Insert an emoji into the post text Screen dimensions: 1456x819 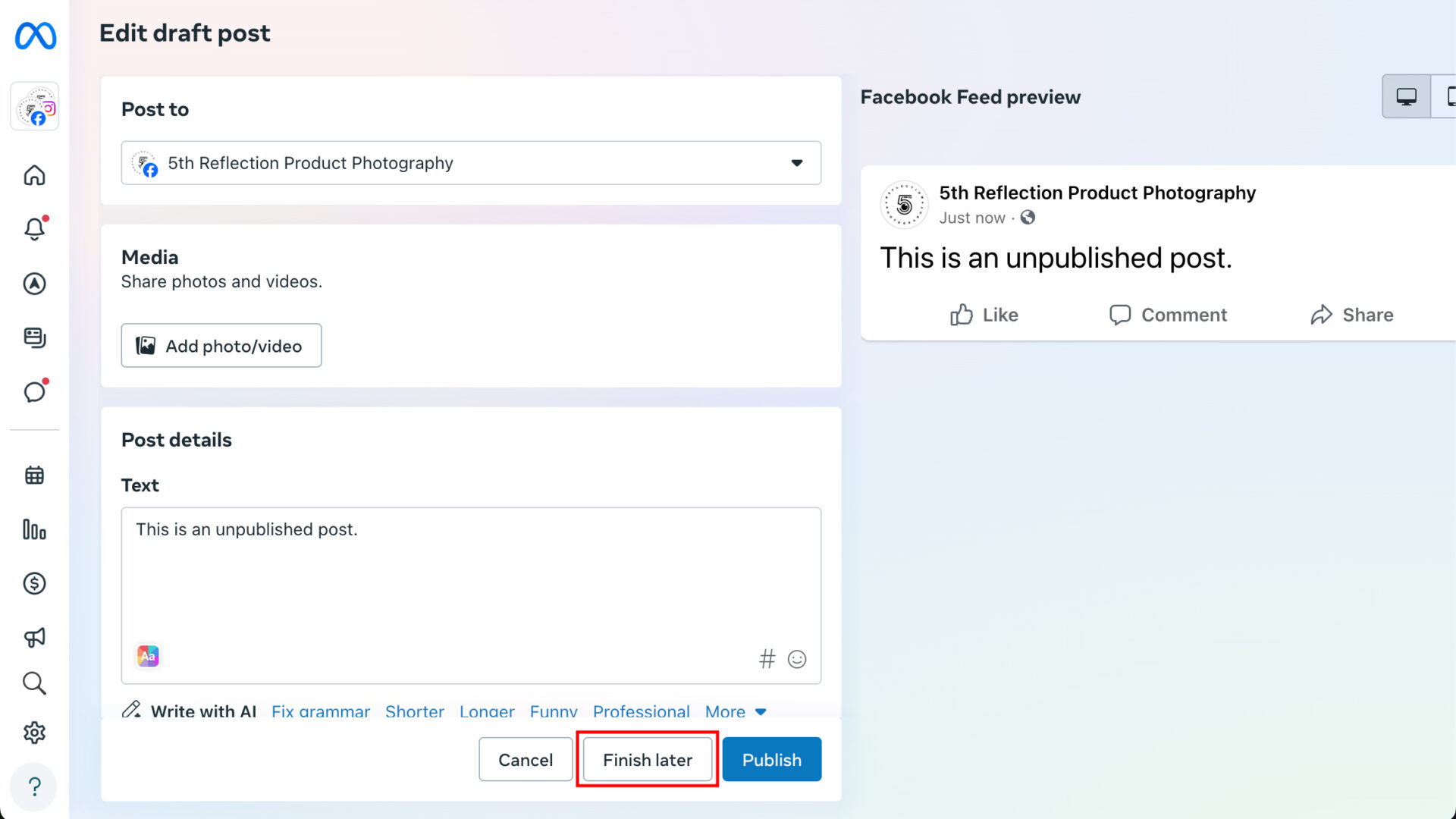[797, 659]
